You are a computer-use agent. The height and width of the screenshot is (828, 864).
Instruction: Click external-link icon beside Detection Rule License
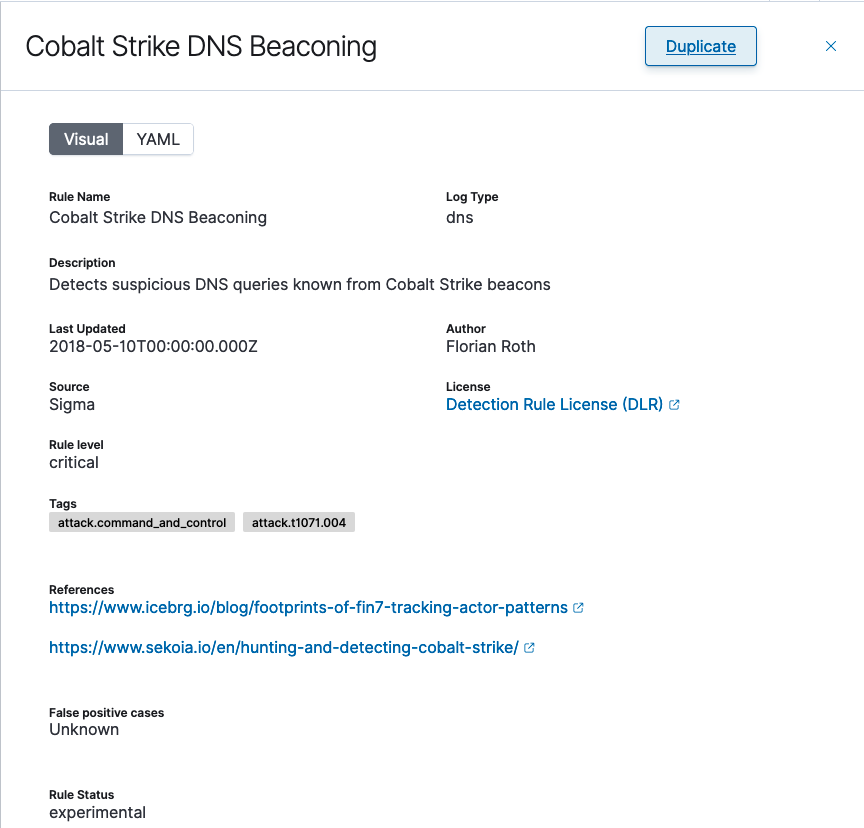[675, 405]
